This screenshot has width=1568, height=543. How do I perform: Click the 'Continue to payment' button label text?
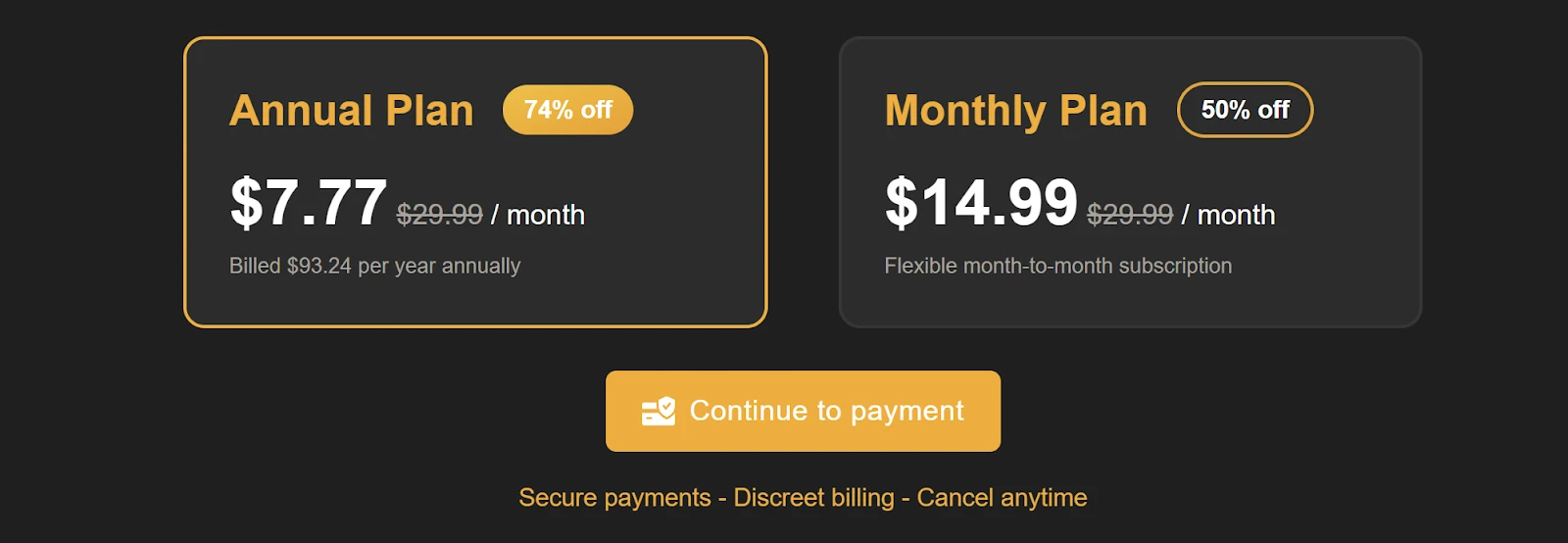click(x=826, y=411)
